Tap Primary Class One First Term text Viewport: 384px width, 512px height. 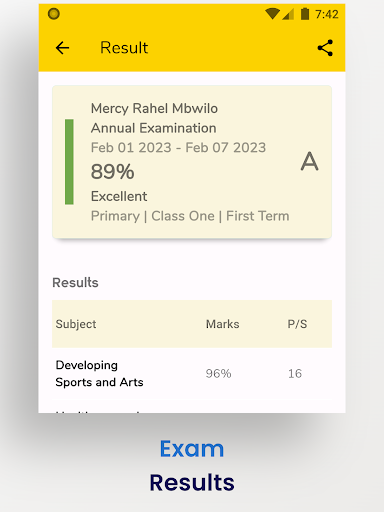click(x=190, y=216)
